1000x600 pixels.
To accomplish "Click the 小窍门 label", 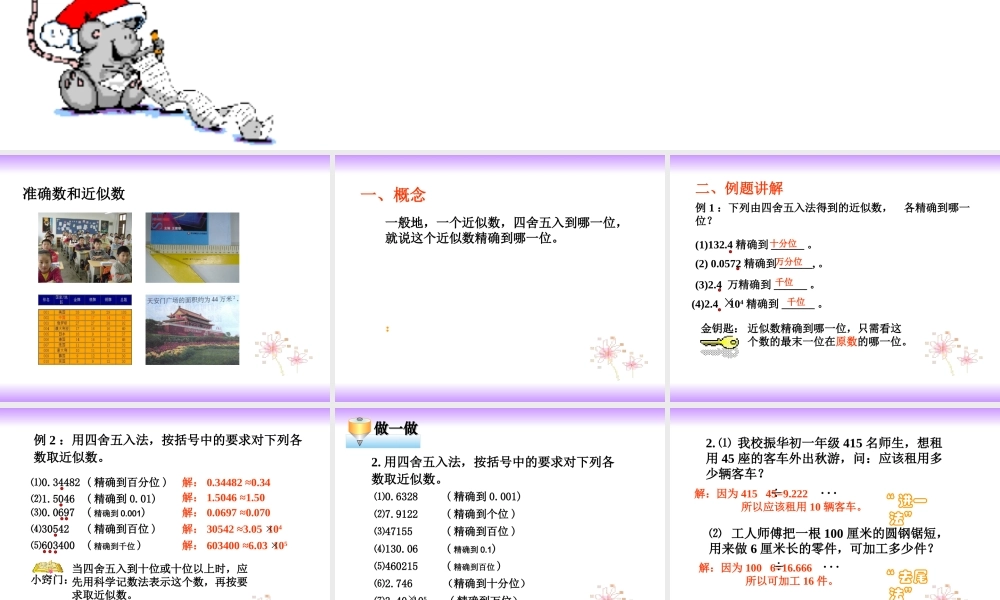I will pyautogui.click(x=50, y=580).
